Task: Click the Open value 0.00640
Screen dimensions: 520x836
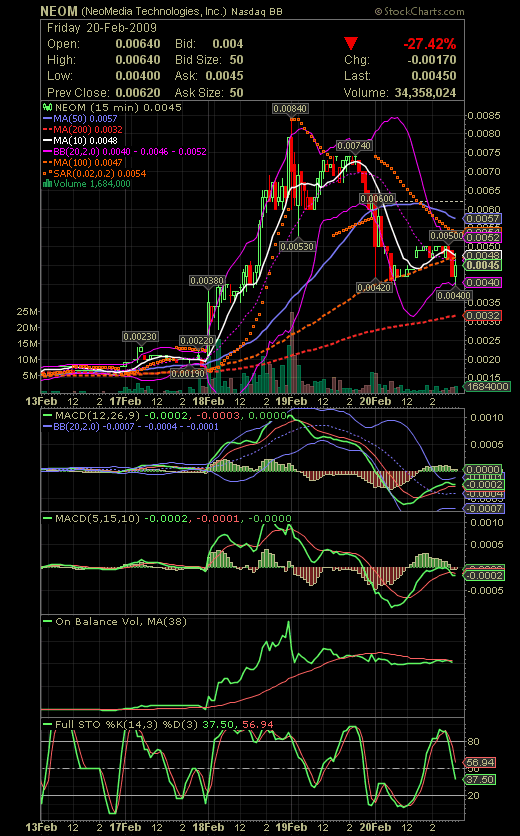Action: (x=138, y=44)
